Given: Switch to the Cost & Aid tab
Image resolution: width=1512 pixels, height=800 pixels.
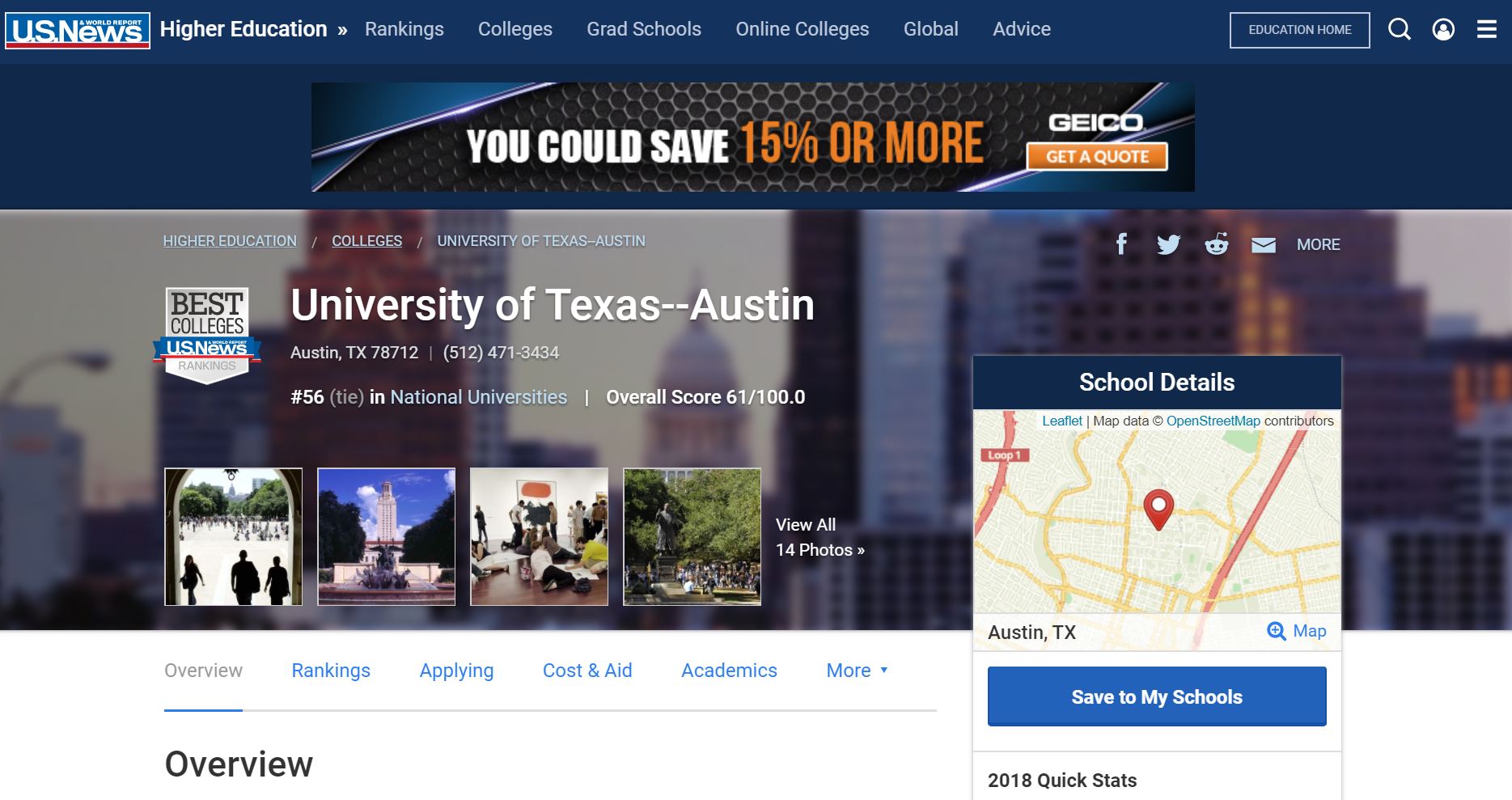Looking at the screenshot, I should [x=587, y=671].
